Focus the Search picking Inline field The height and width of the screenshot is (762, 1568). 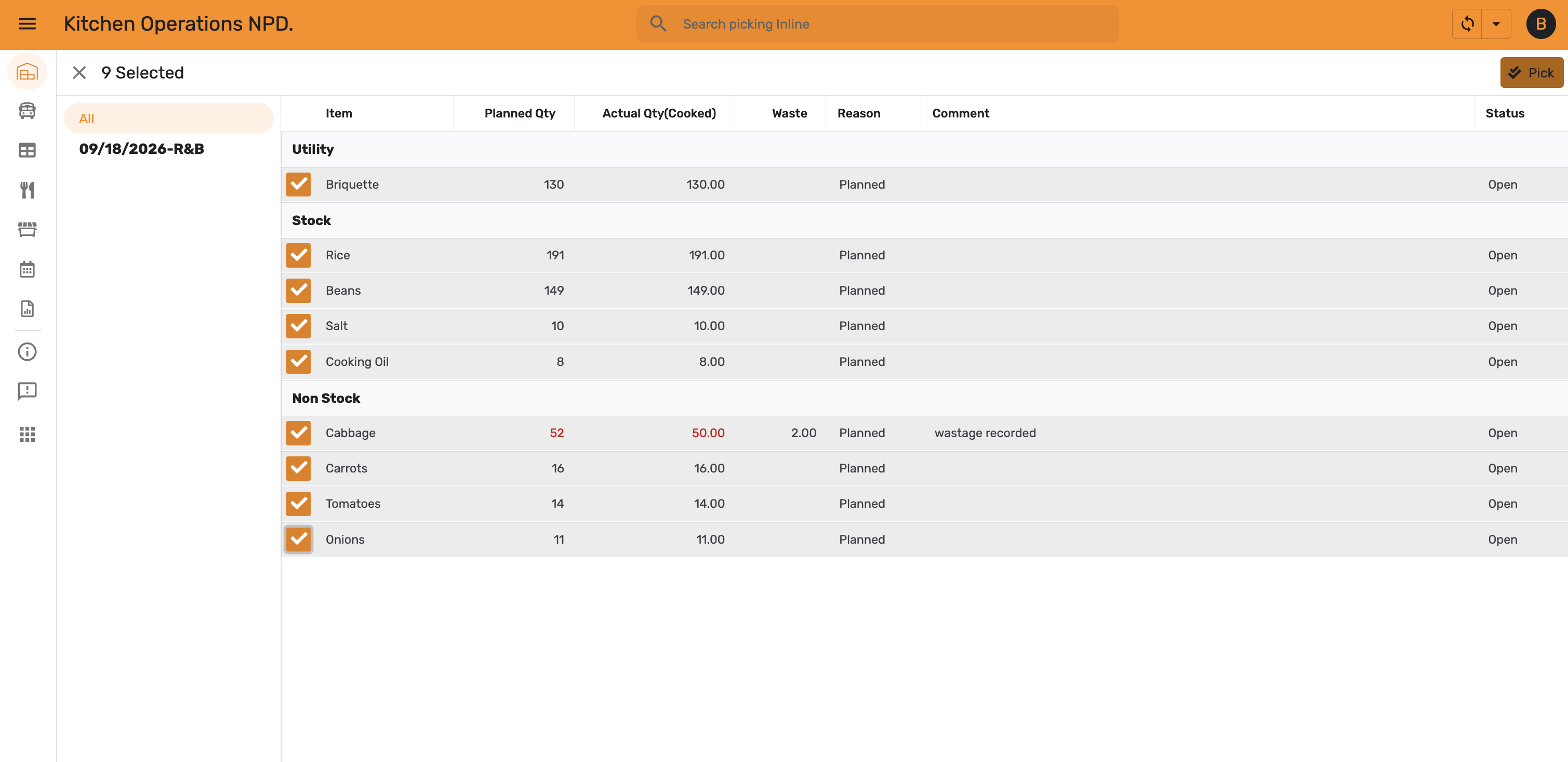(877, 24)
